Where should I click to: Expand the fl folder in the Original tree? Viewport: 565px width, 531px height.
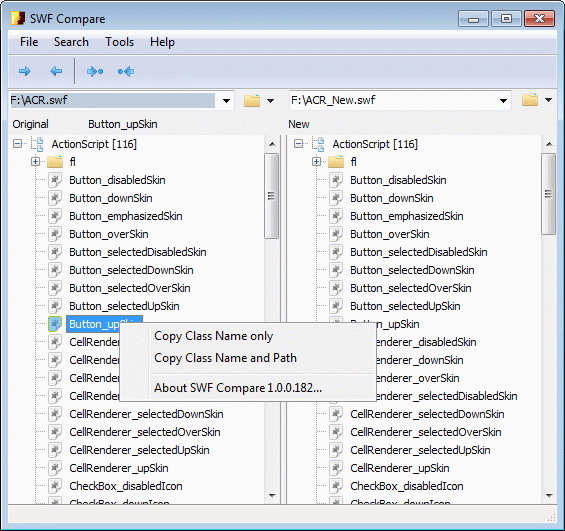[35, 162]
